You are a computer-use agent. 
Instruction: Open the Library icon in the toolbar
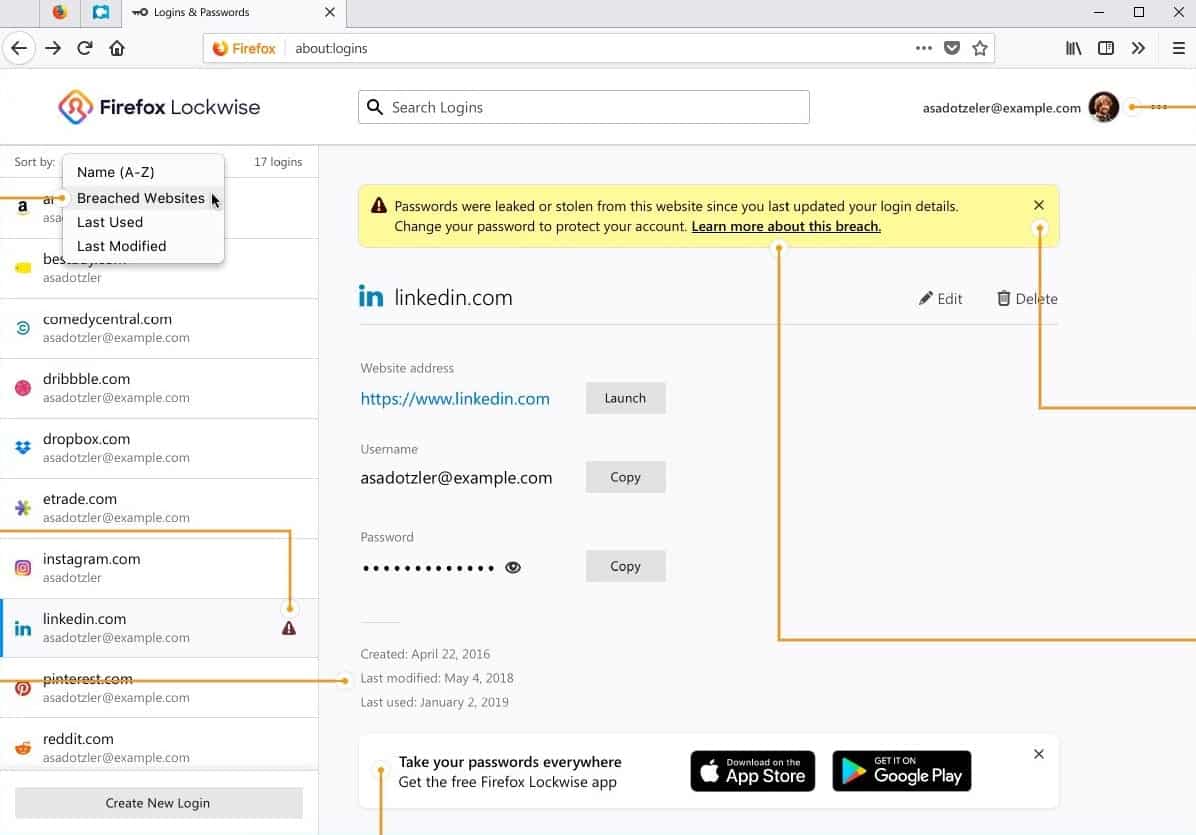(1073, 48)
